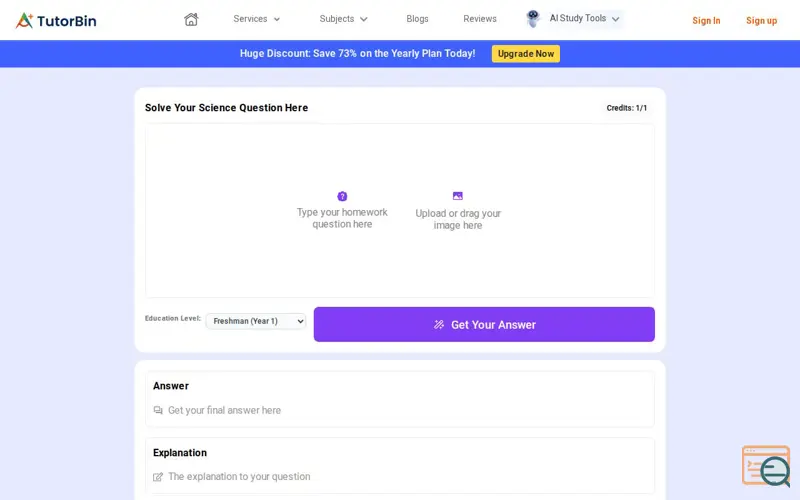800x500 pixels.
Task: Open the floating search assistant icon
Action: coord(766,466)
